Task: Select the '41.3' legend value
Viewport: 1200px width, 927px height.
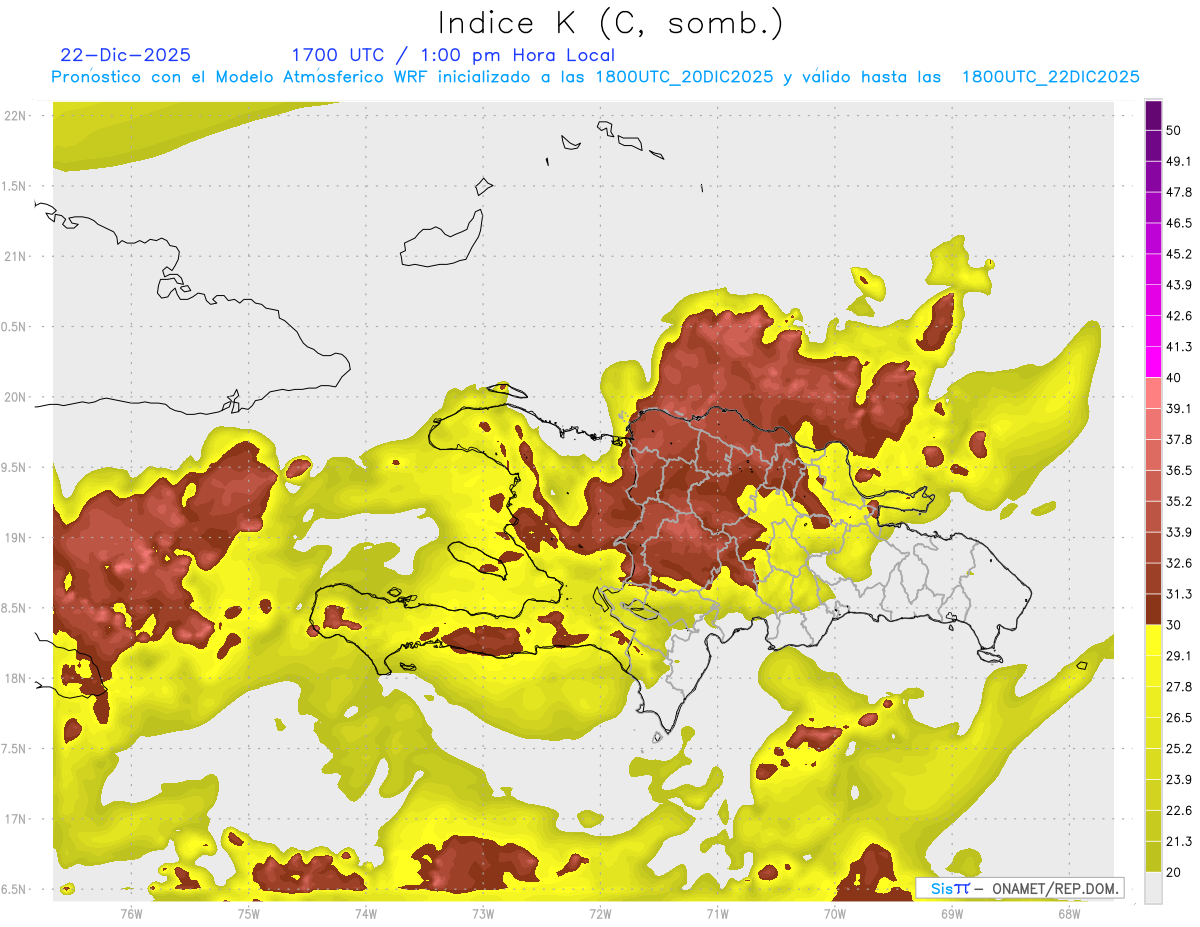Action: (1179, 347)
